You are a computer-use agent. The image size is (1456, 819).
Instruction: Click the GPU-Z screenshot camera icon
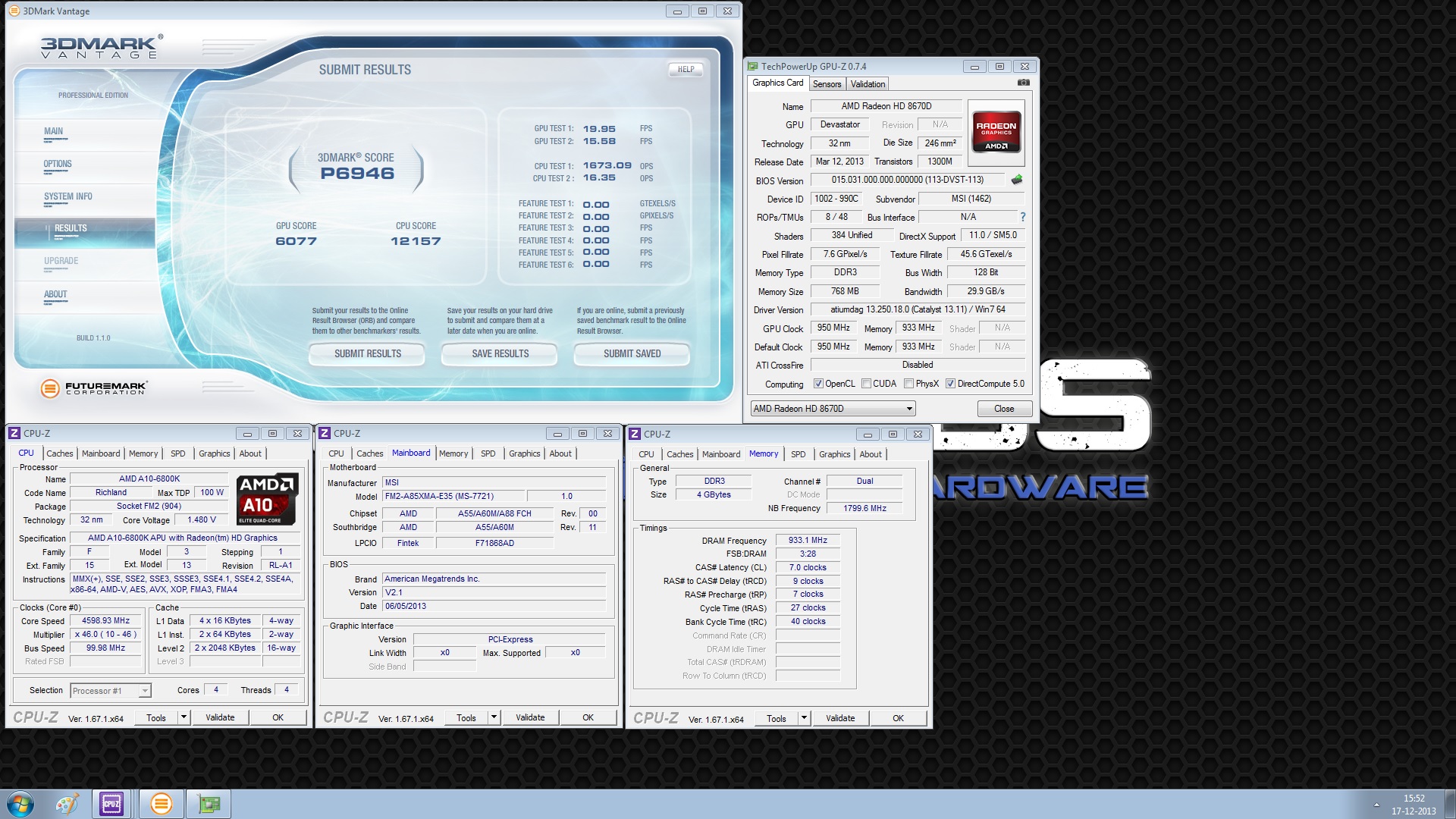click(1023, 83)
